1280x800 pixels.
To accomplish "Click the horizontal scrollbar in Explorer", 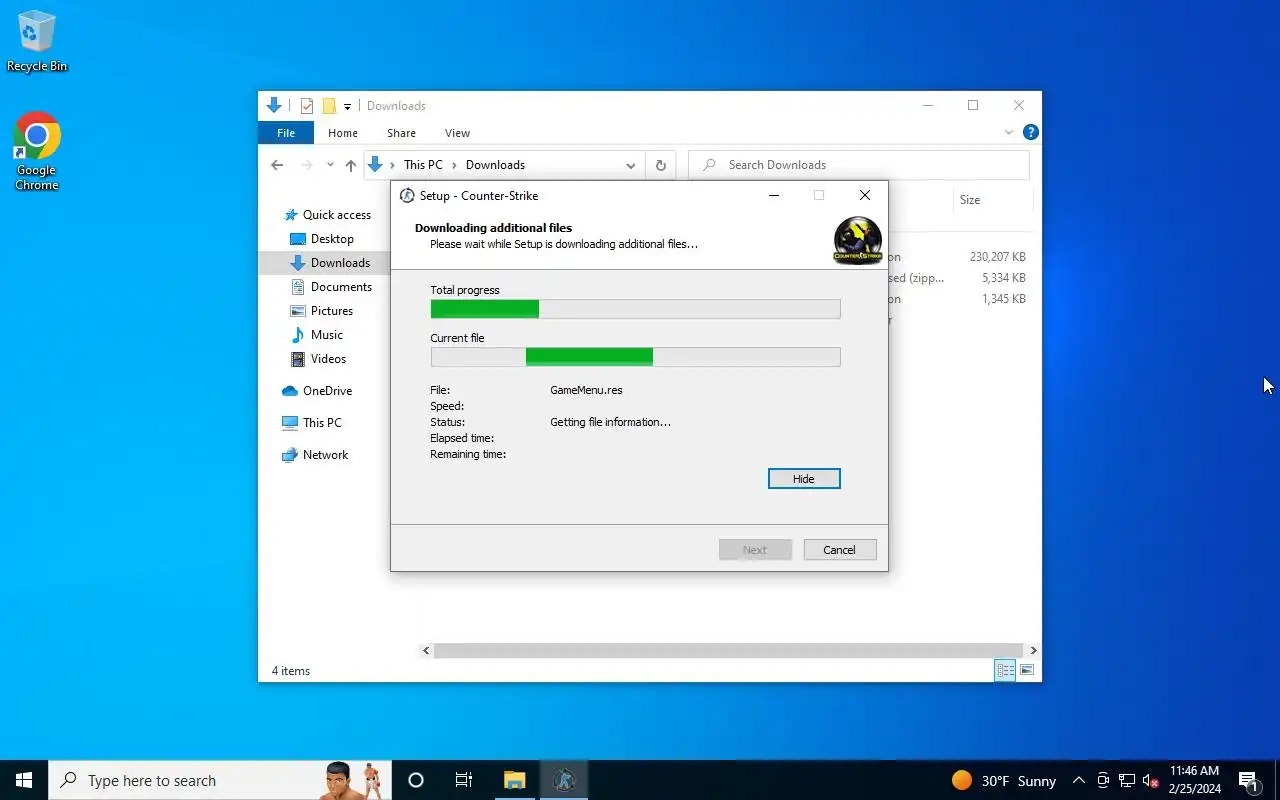I will point(728,650).
